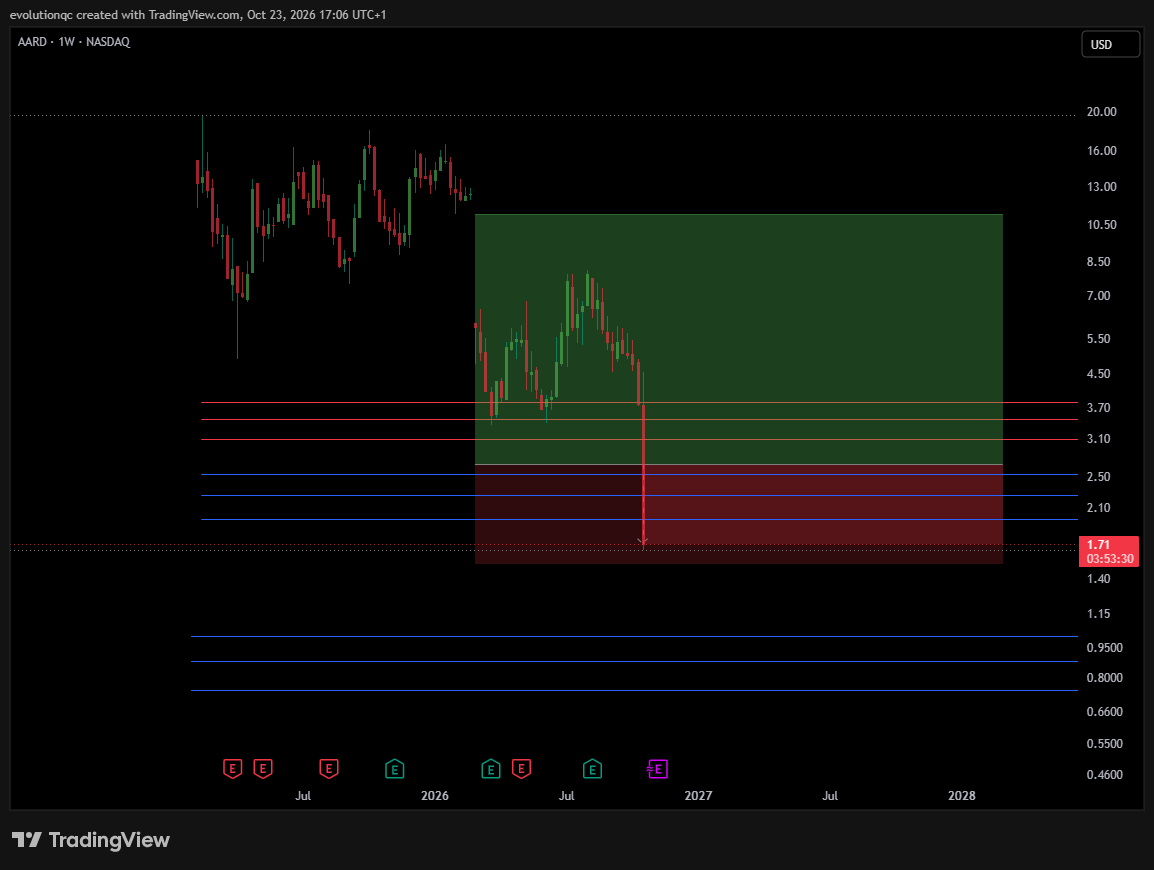Click the Jul label between 2027 and 2028
This screenshot has height=870, width=1154.
pos(830,796)
